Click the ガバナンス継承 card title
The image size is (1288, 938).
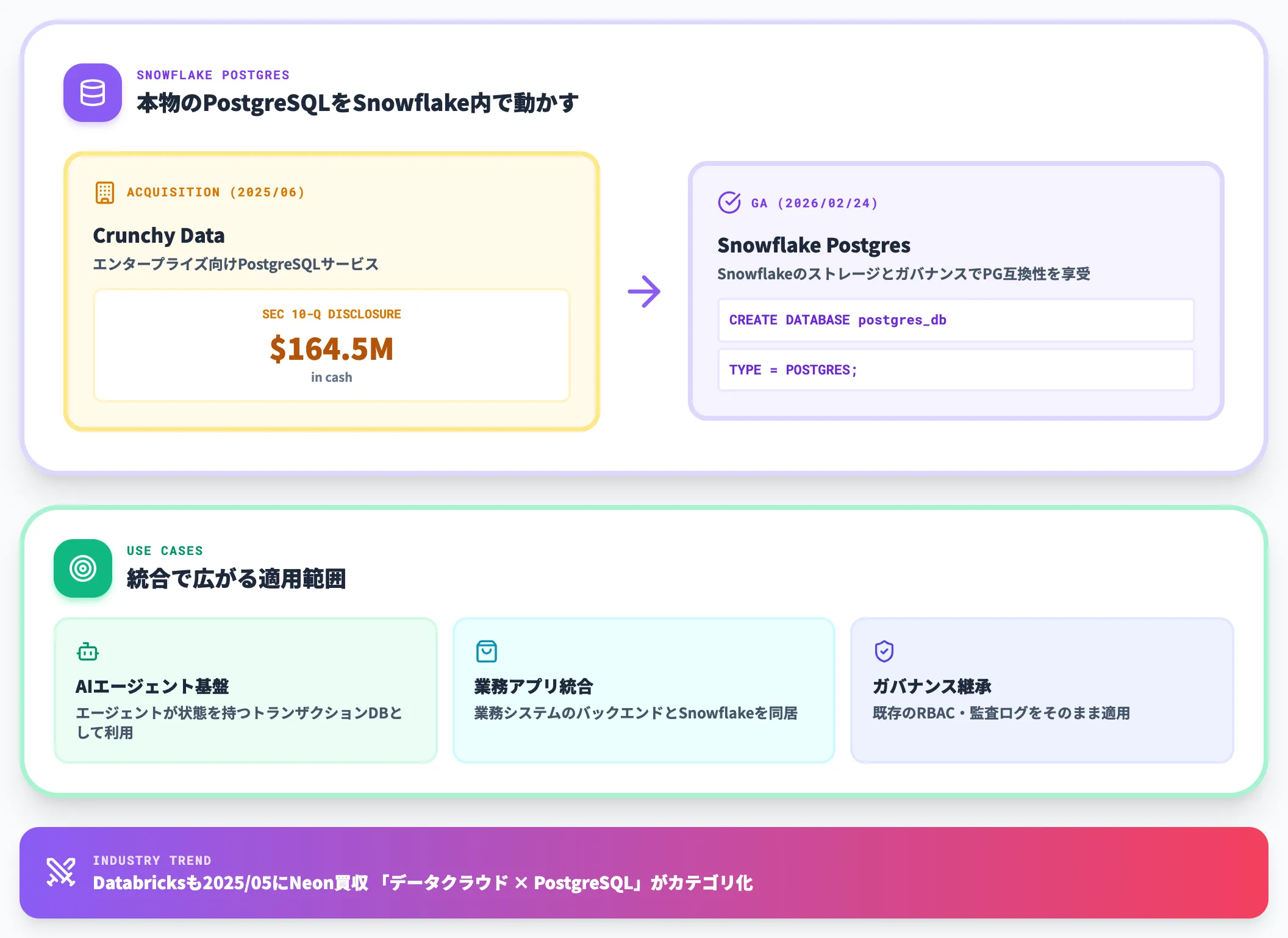(x=932, y=687)
